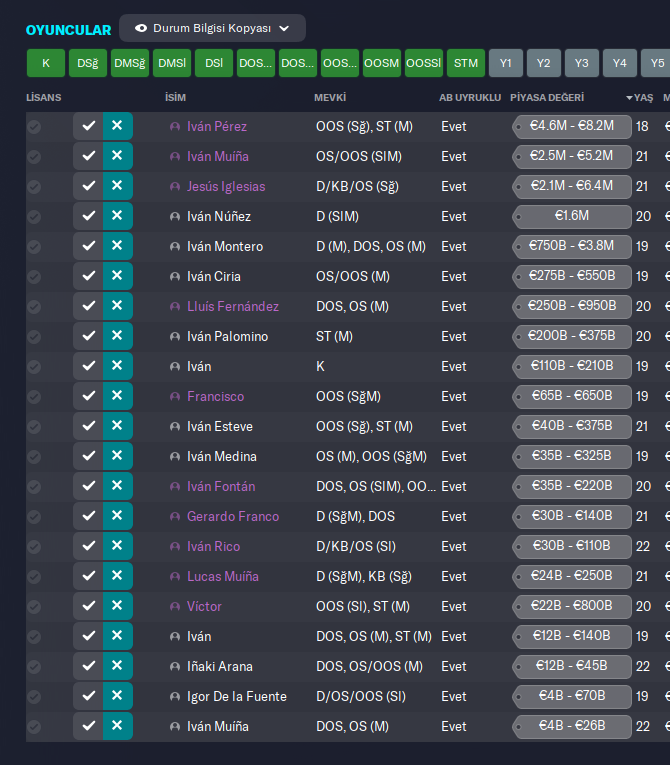Sort by the PİYASA DEĞERİ column
This screenshot has height=765, width=670.
click(547, 98)
